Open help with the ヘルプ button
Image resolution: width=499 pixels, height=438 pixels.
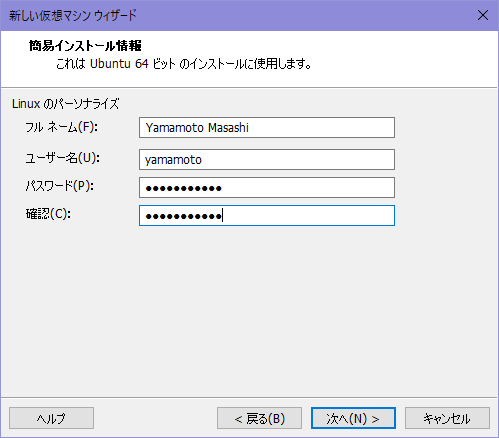51,418
